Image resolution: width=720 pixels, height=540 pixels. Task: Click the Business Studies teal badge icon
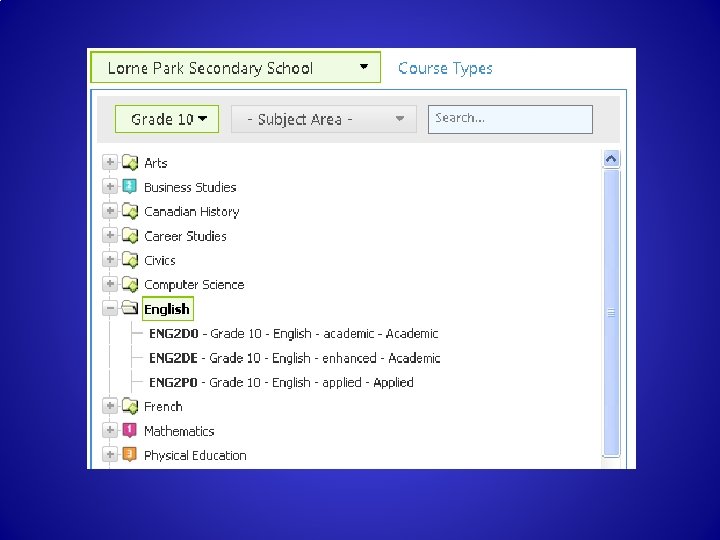pos(129,187)
